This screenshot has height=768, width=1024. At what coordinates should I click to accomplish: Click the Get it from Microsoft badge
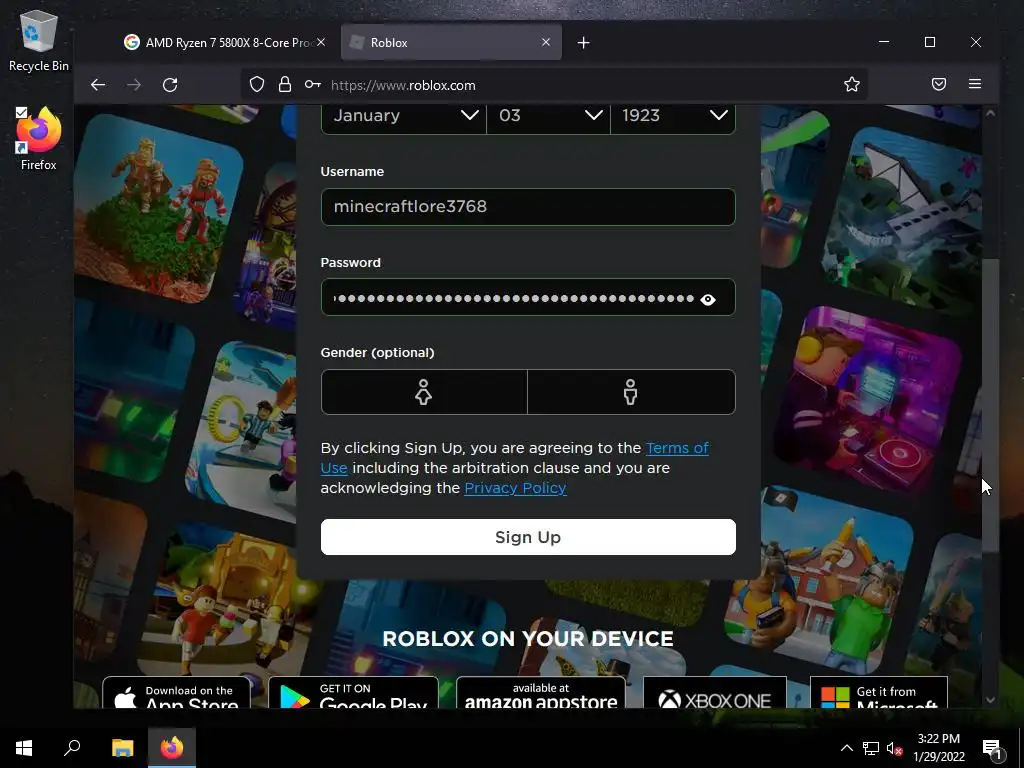[x=878, y=694]
